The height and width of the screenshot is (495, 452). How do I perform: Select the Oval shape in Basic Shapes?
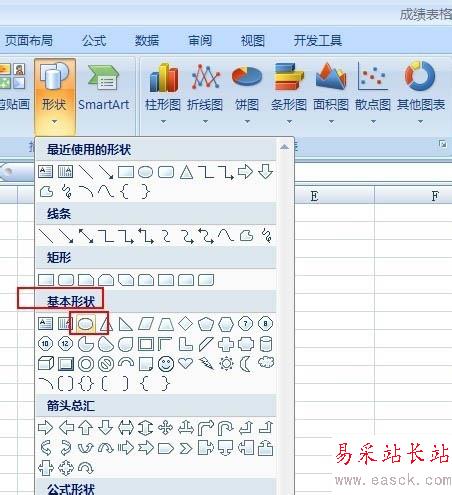[x=85, y=324]
